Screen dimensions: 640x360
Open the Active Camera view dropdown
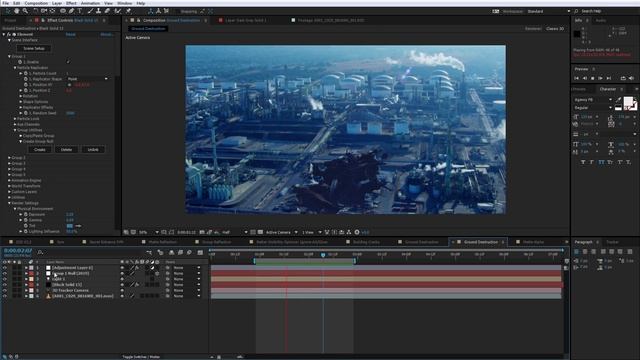[x=282, y=232]
